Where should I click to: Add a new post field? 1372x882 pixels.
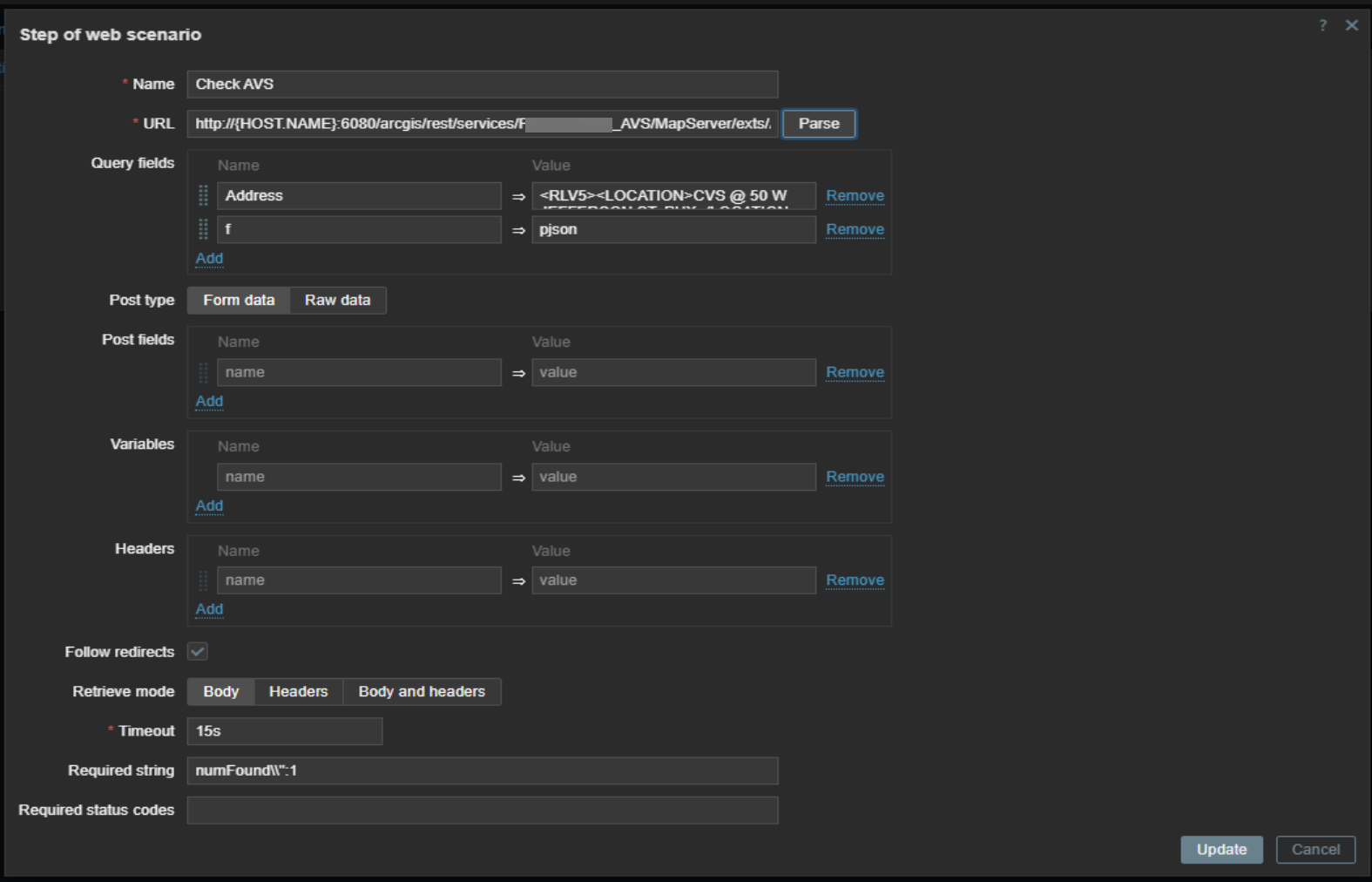tap(209, 401)
